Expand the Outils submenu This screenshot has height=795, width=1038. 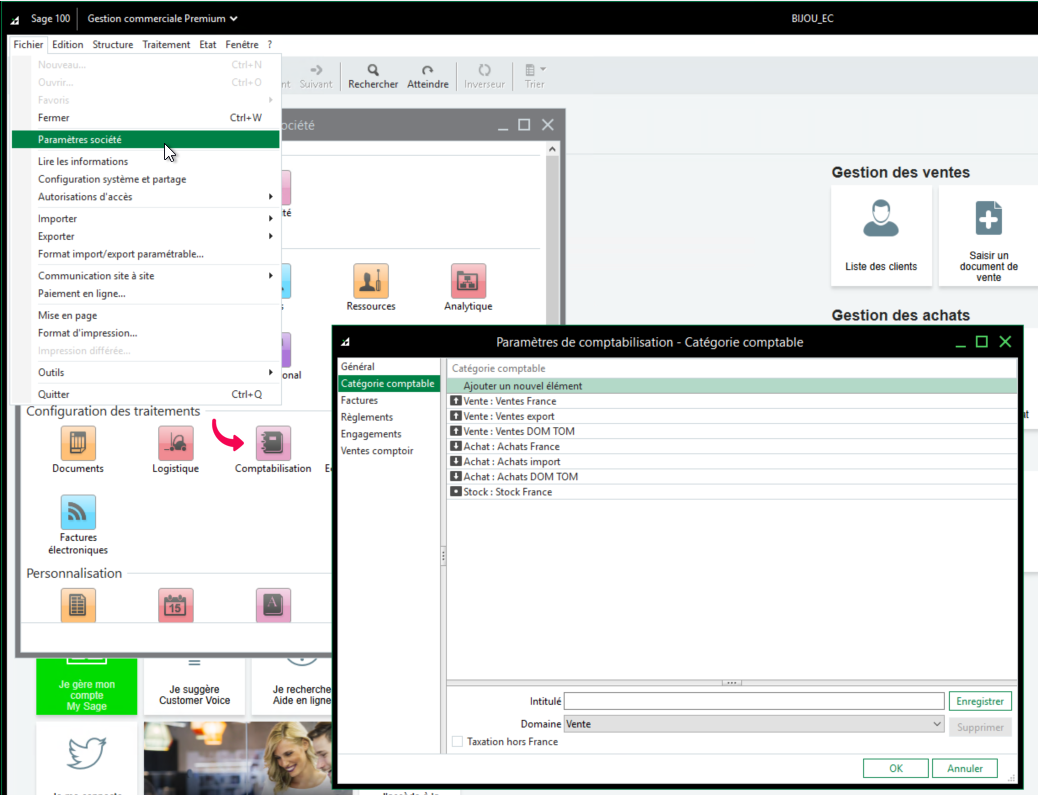tap(145, 373)
